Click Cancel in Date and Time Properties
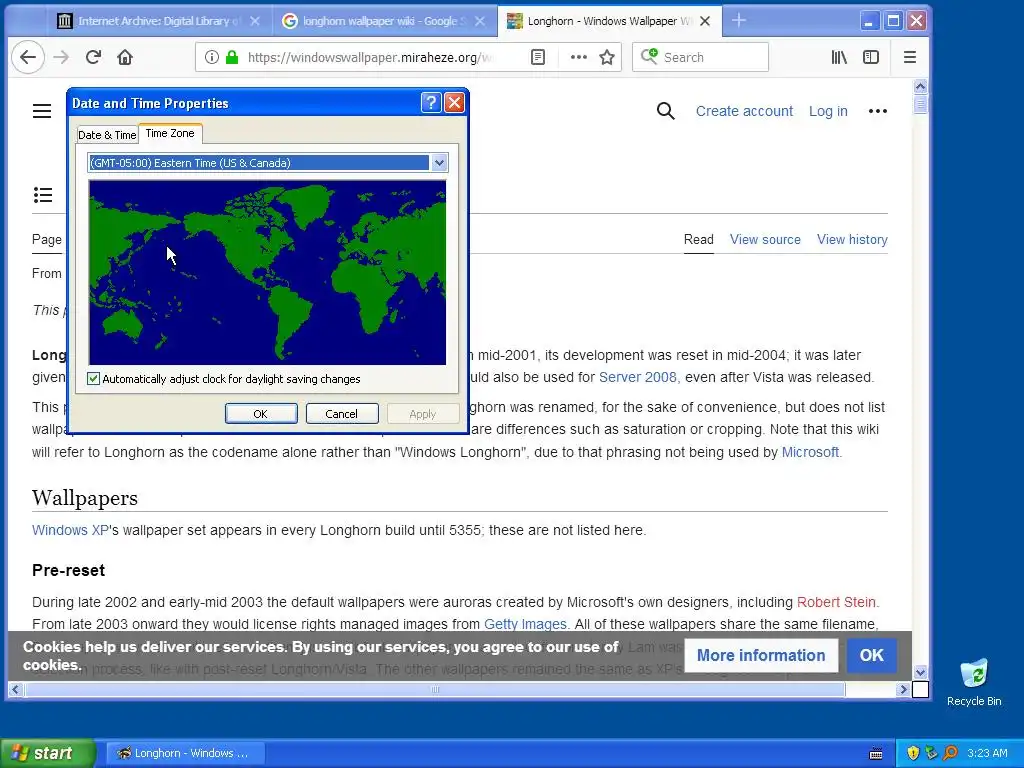 click(342, 414)
